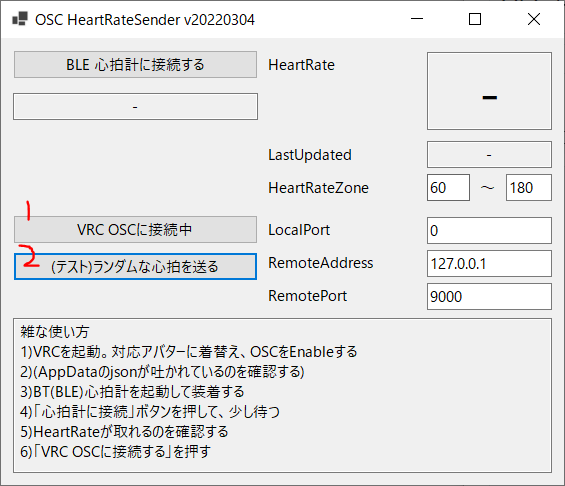Click the HeartRateZone label
Screen dimensions: 565x486
pyautogui.click(x=319, y=188)
